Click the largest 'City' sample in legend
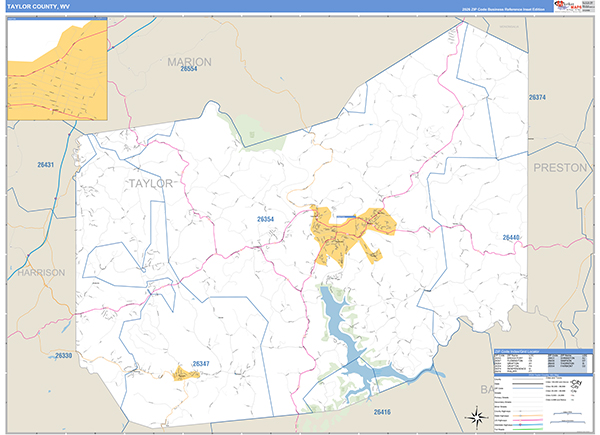600x435 pixels. click(x=576, y=382)
